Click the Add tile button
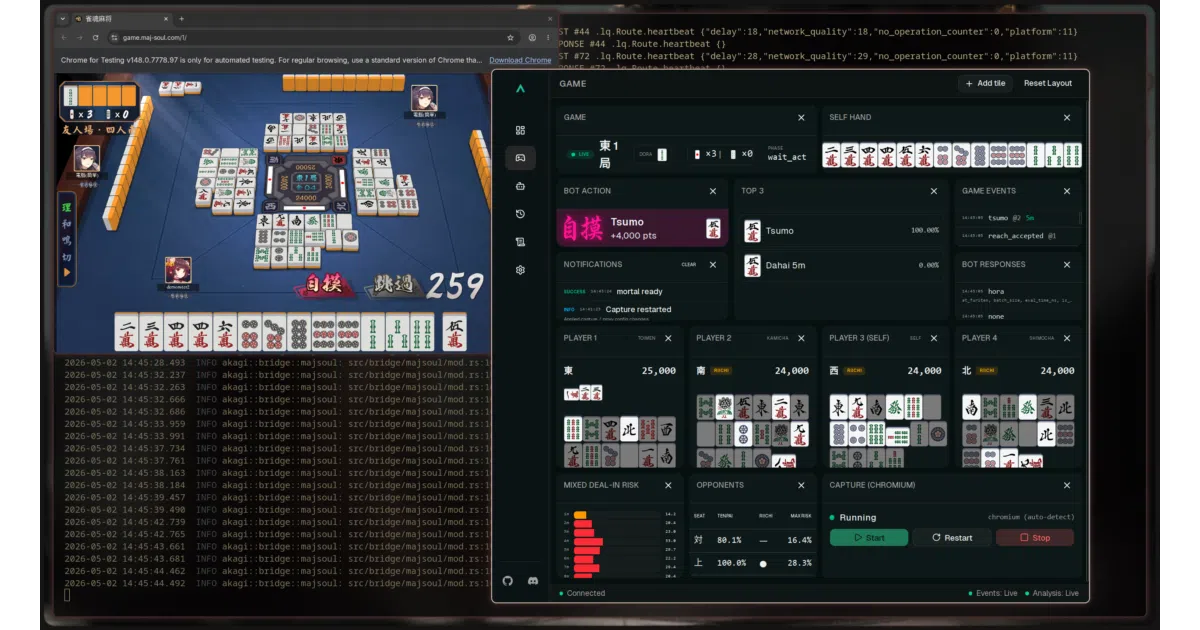The image size is (1200, 630). [985, 84]
